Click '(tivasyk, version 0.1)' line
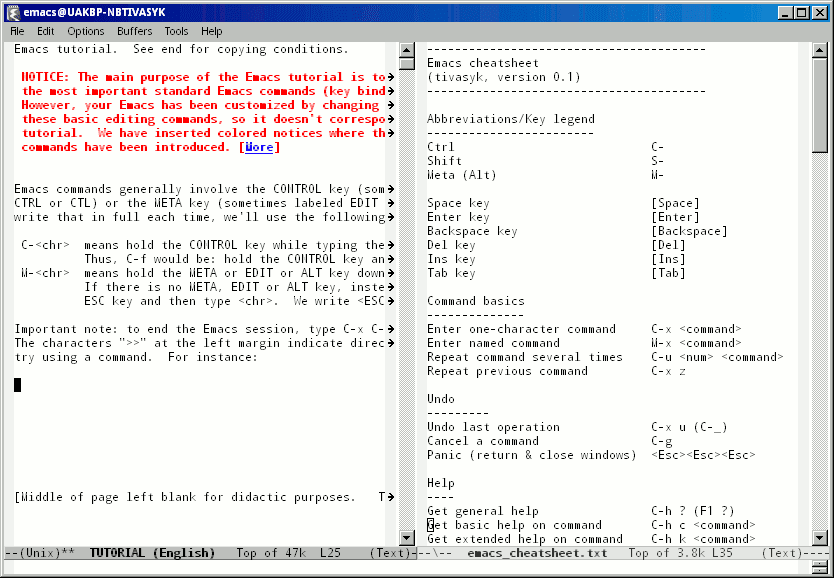This screenshot has height=578, width=834. coord(504,77)
